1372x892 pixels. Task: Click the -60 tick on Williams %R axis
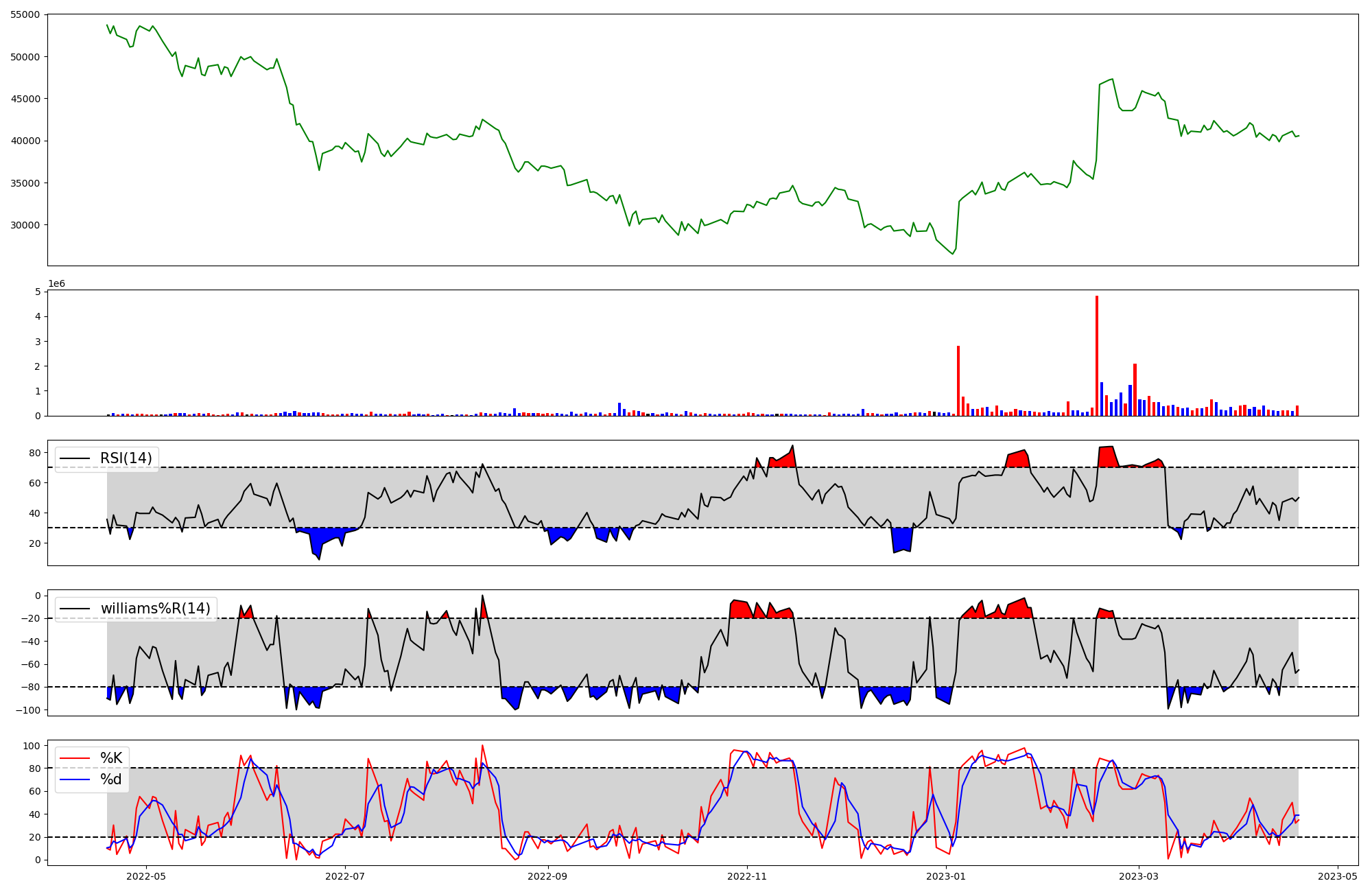30,664
